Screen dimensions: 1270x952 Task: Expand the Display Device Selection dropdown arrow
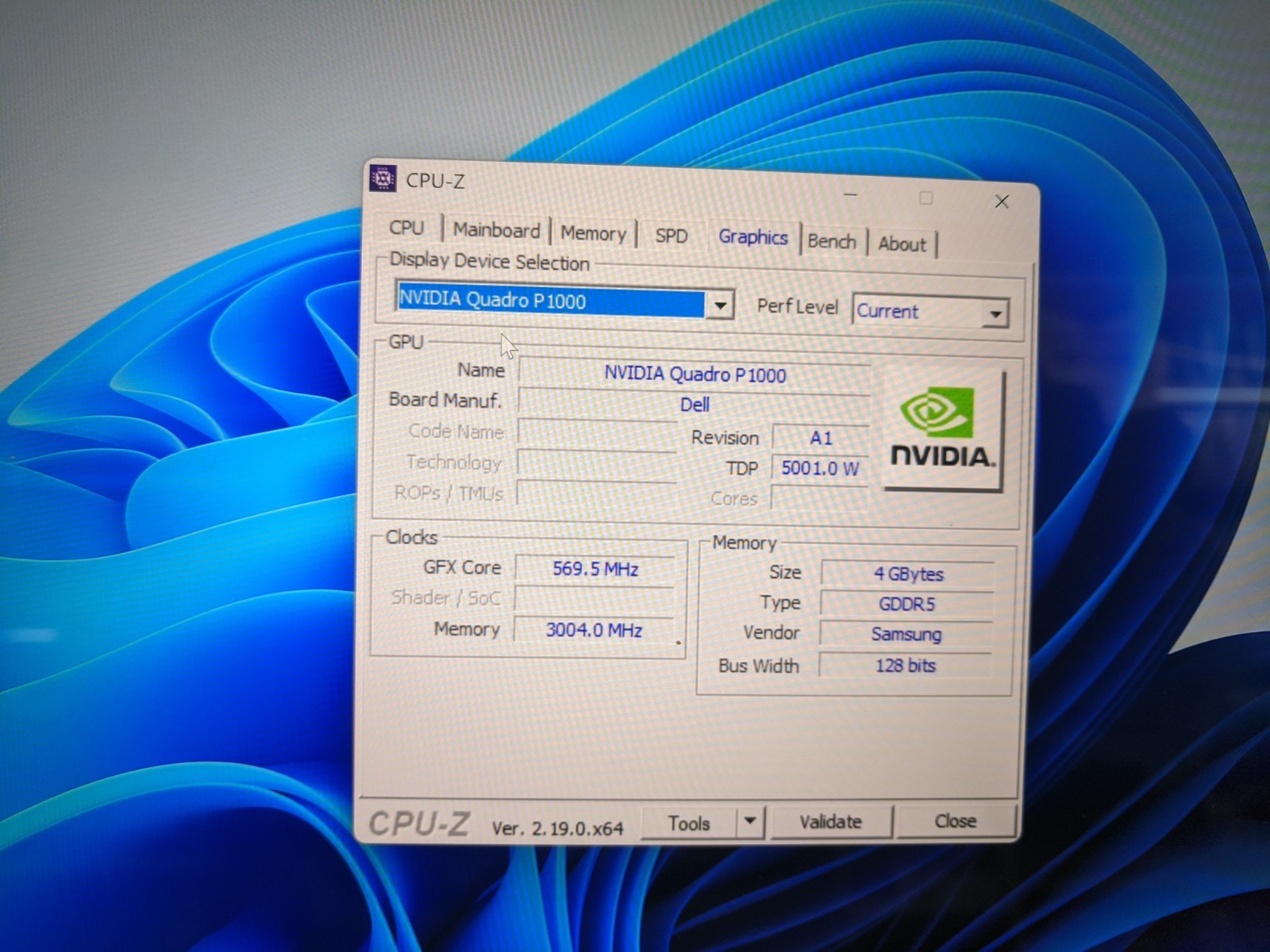[x=720, y=305]
